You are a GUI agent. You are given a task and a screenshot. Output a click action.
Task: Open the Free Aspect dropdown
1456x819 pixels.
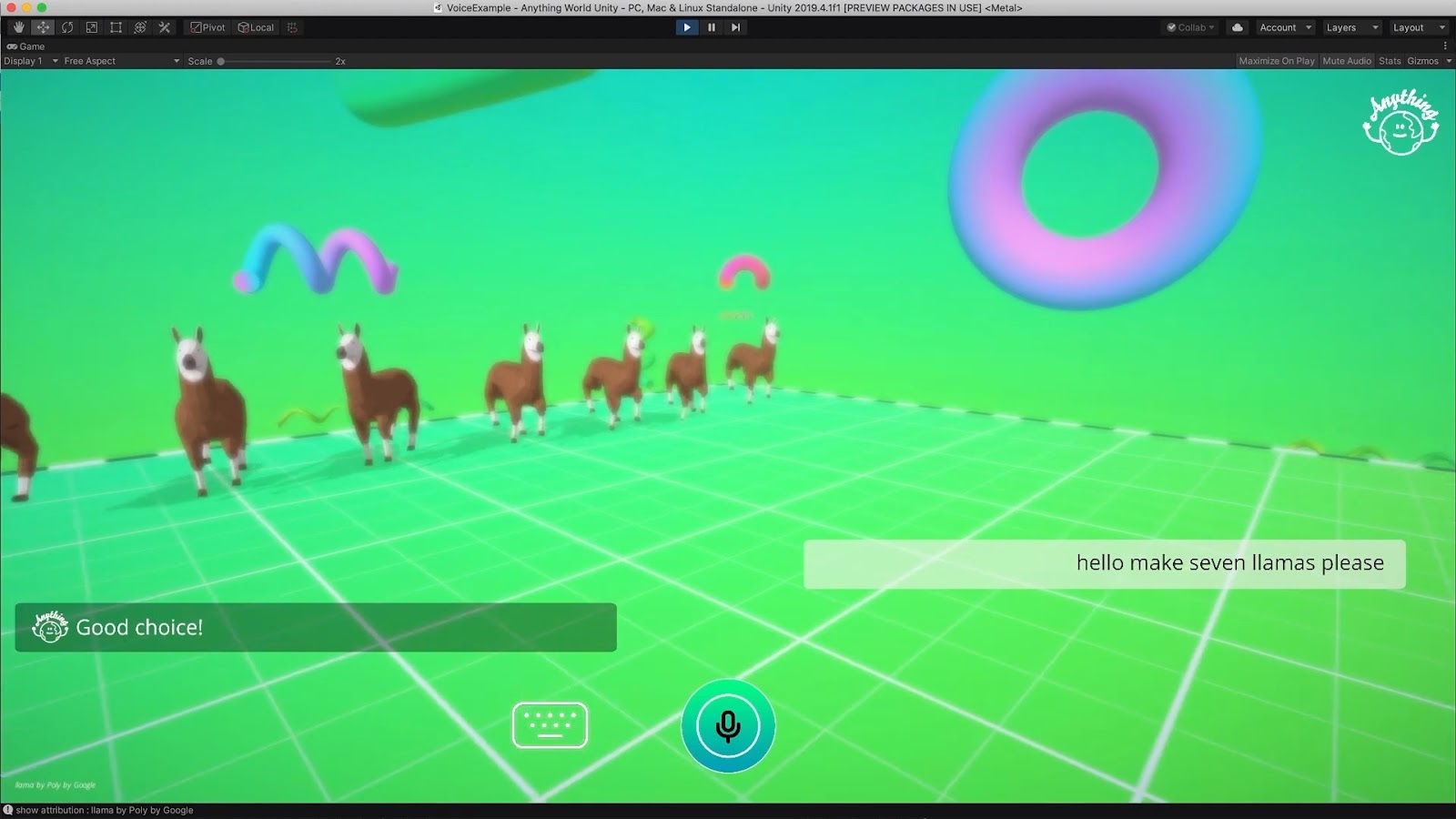coord(122,61)
